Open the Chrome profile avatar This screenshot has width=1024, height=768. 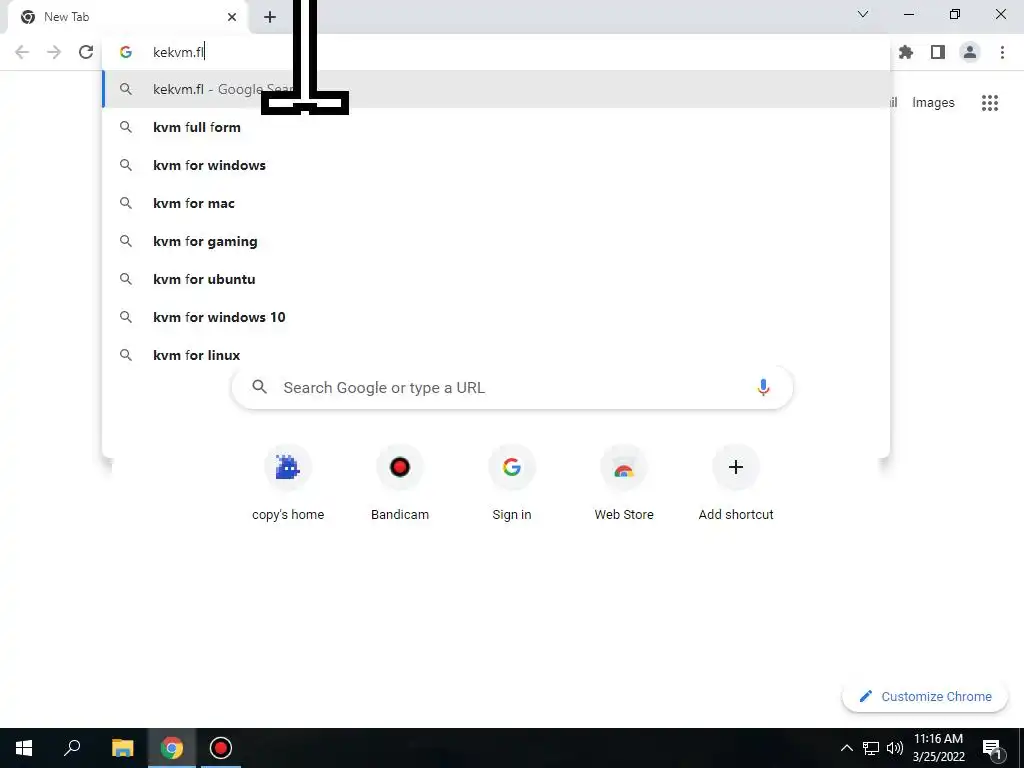[x=970, y=52]
